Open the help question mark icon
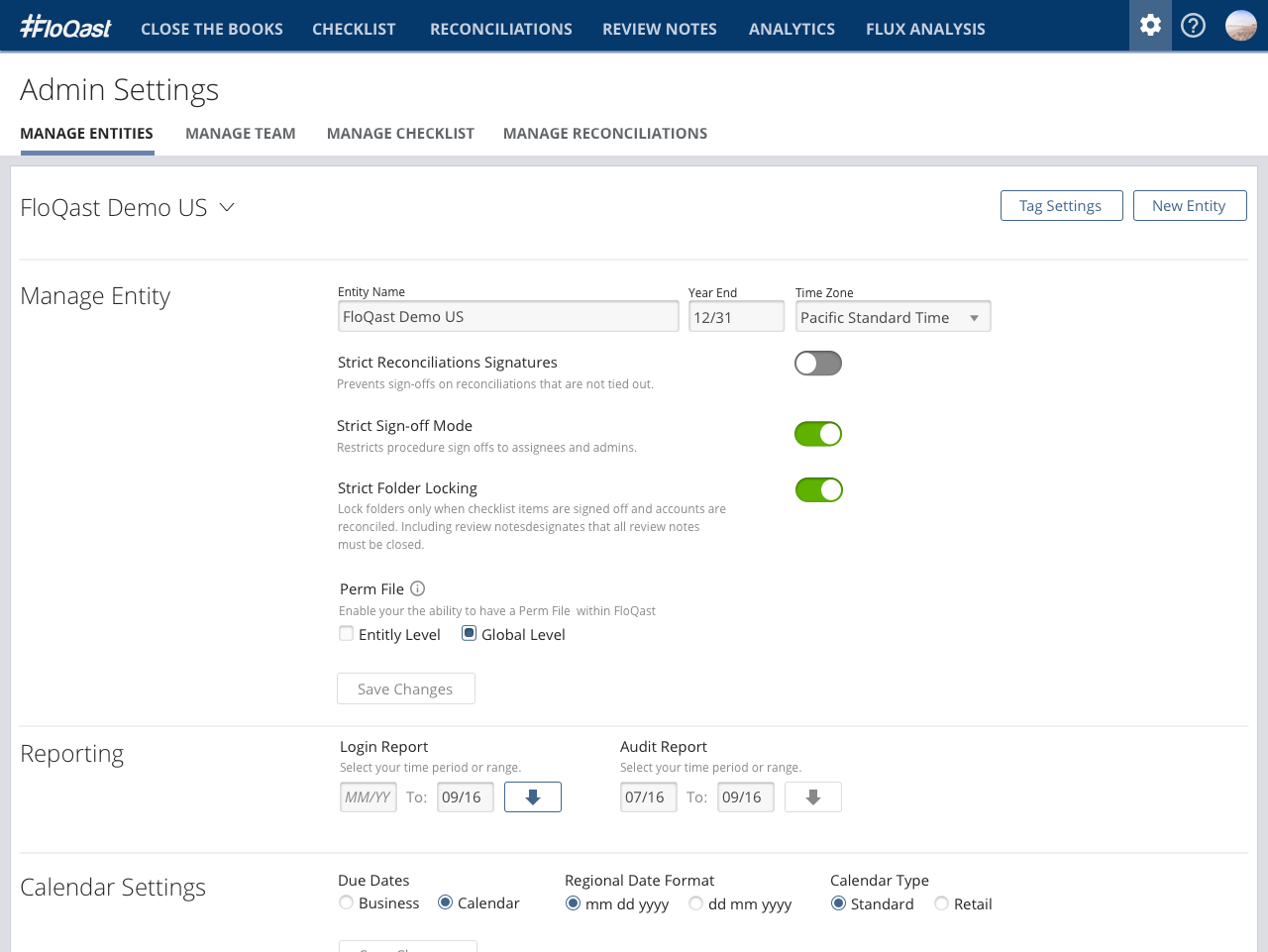The height and width of the screenshot is (952, 1268). [1194, 26]
